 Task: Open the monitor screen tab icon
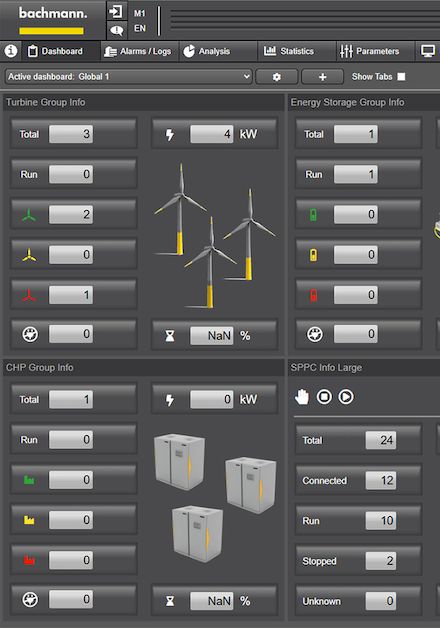pos(428,51)
